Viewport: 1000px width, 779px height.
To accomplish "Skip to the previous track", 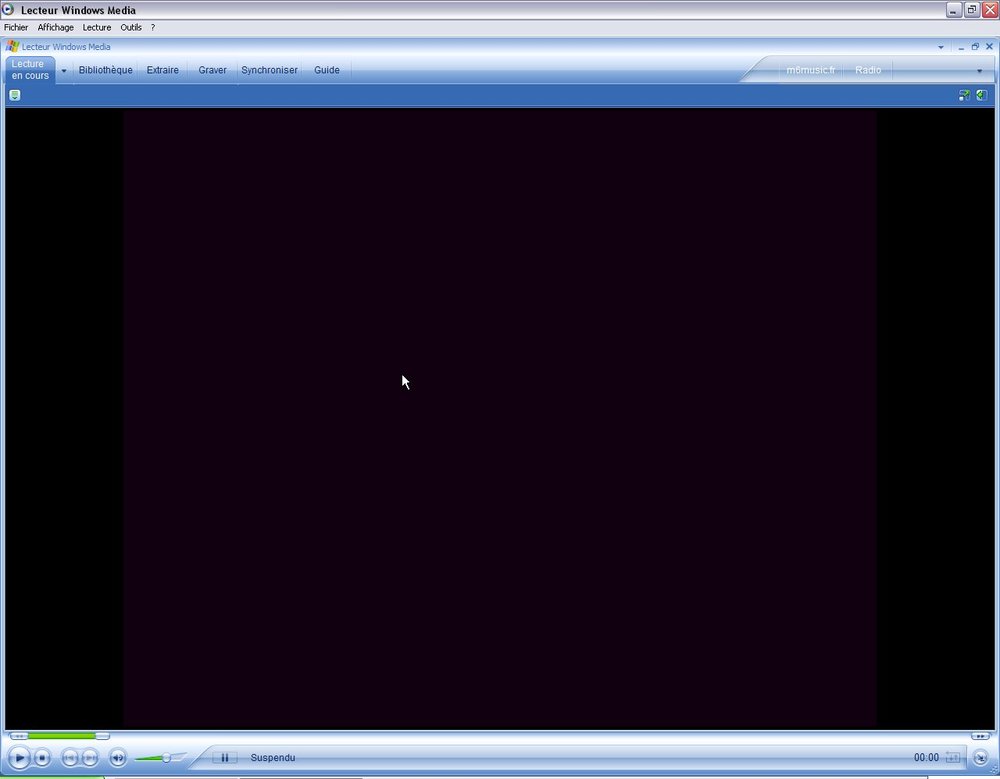I will click(68, 758).
